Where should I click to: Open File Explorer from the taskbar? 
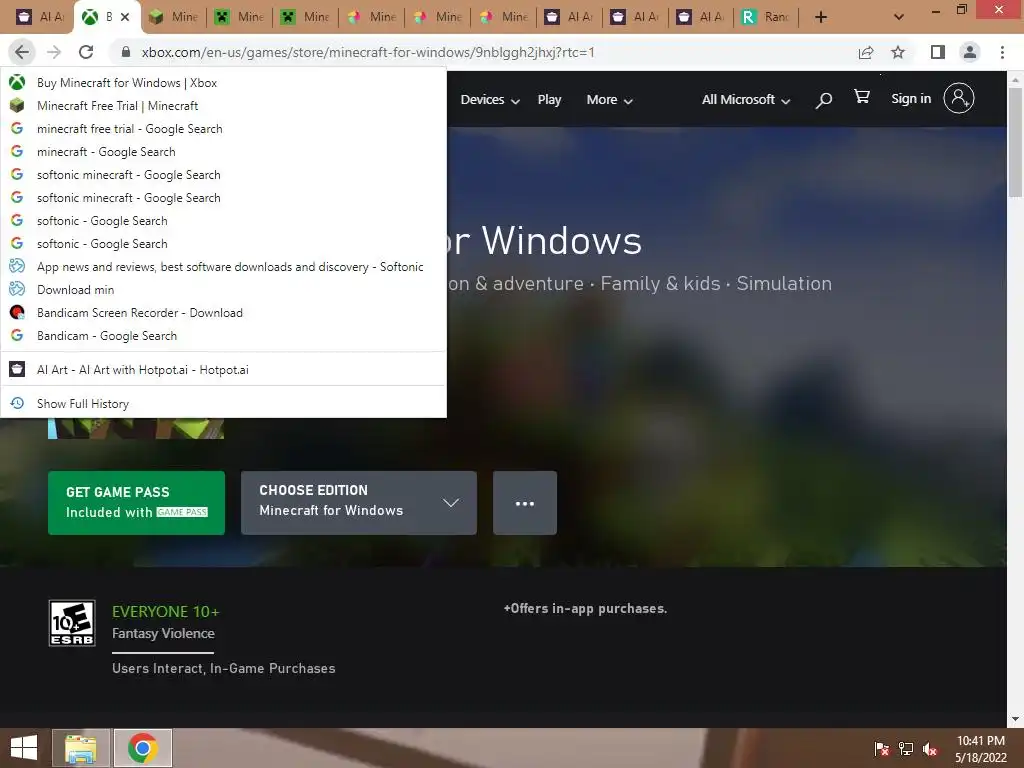(81, 748)
